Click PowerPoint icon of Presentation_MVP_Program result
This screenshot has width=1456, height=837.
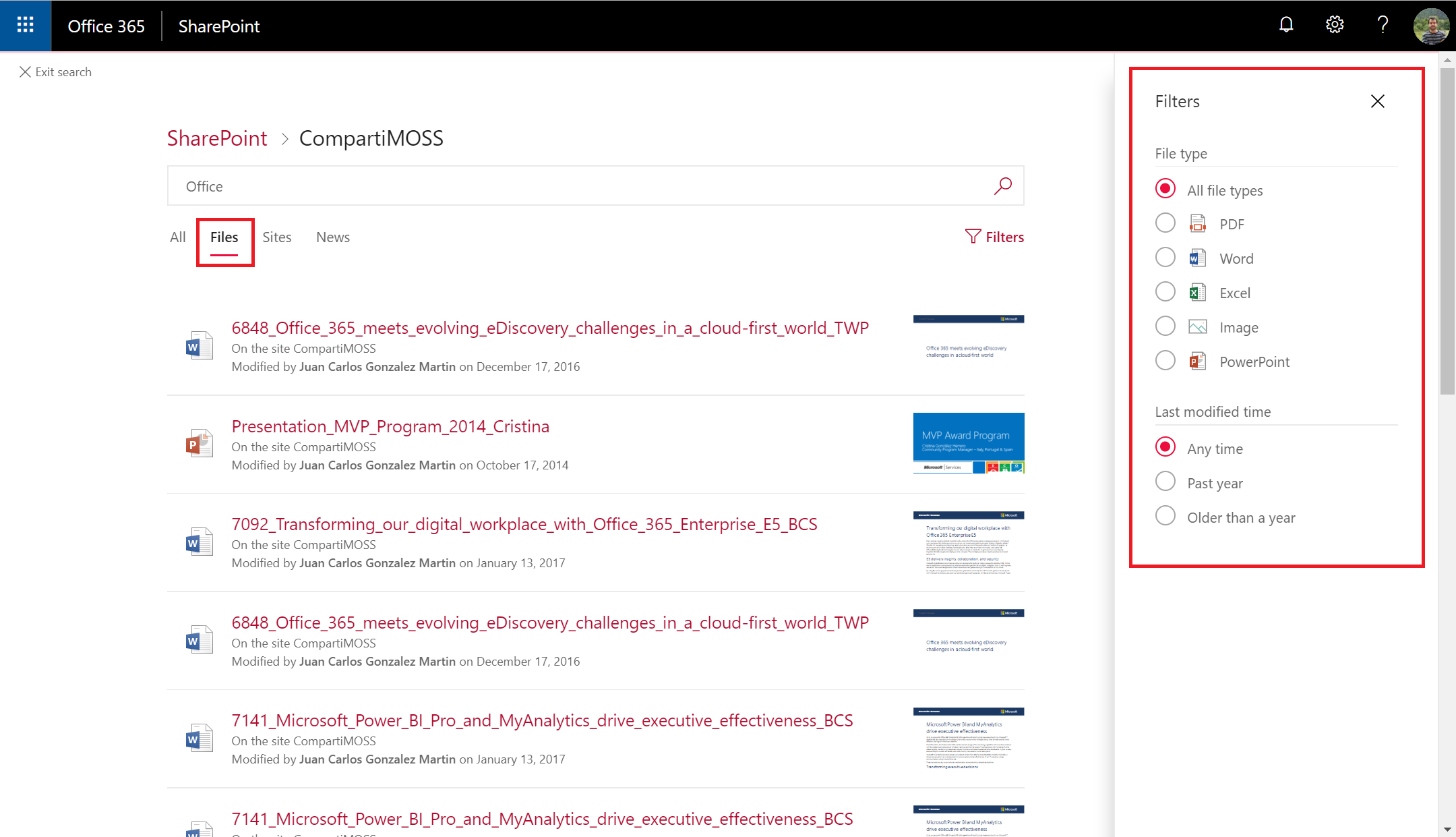199,444
